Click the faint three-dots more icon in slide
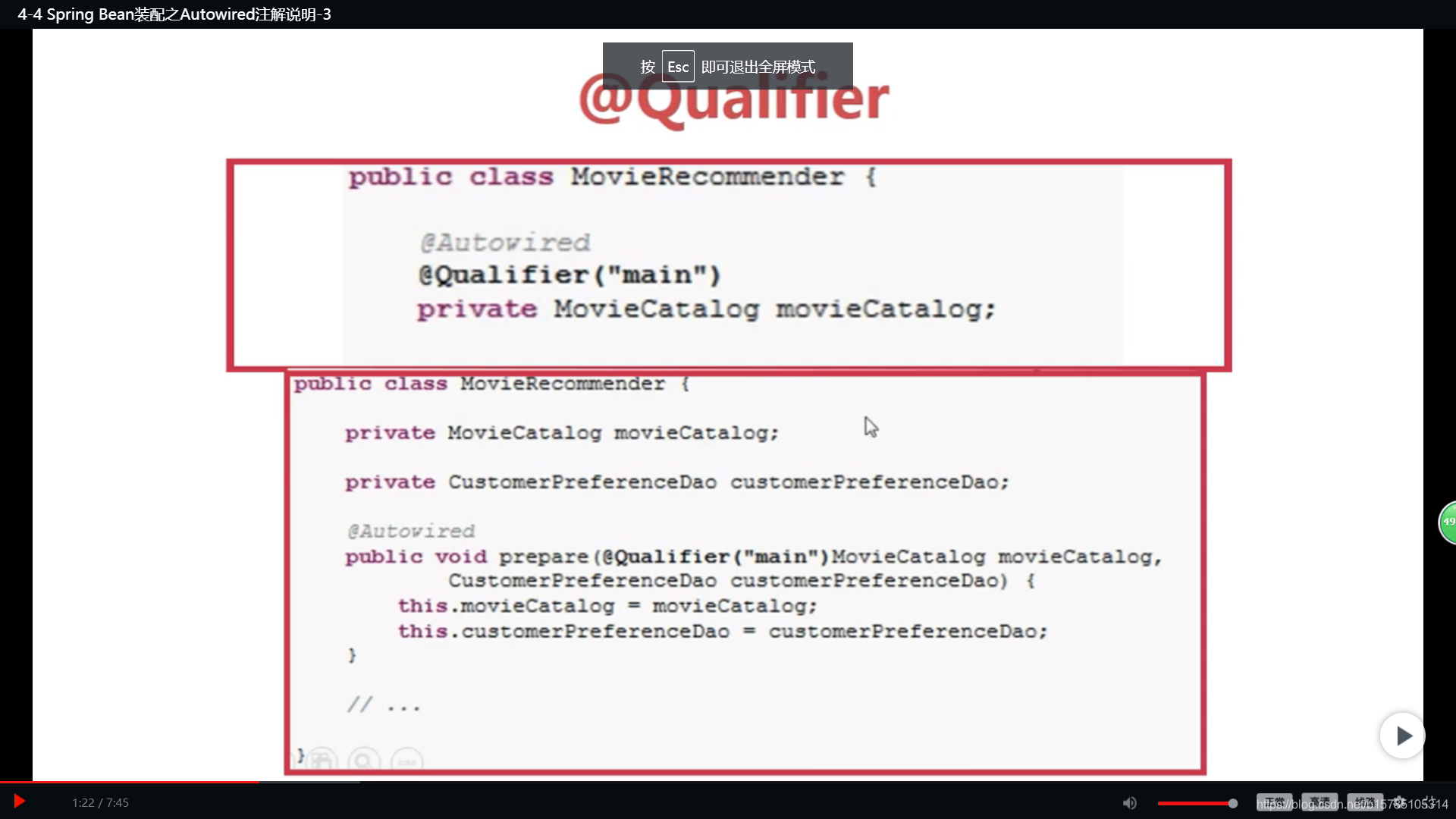This screenshot has width=1456, height=819. (407, 761)
